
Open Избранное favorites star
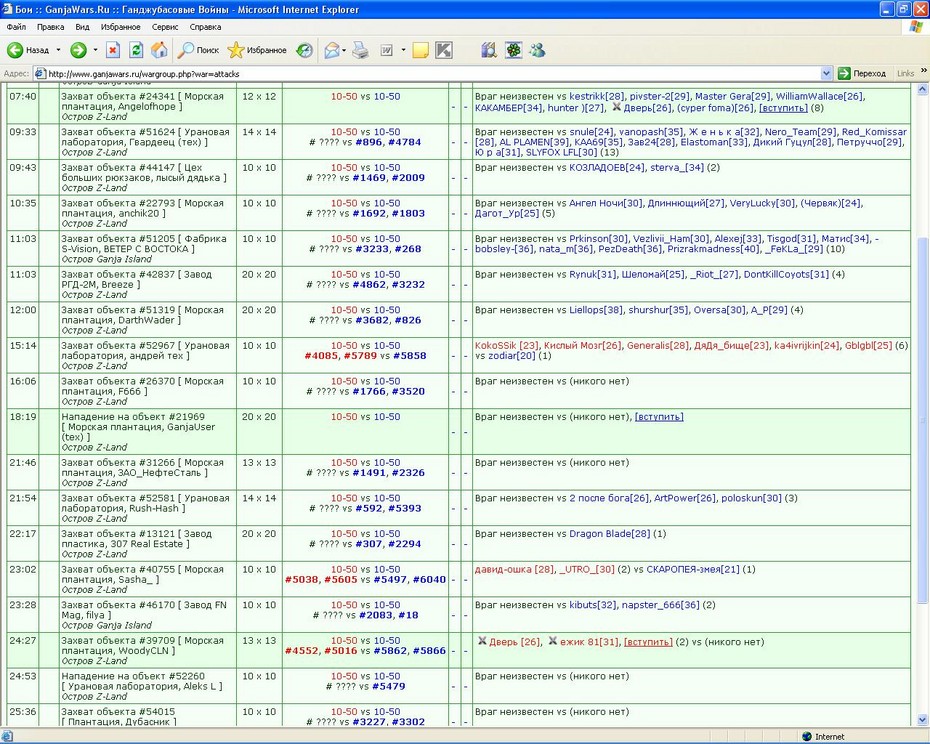click(257, 50)
